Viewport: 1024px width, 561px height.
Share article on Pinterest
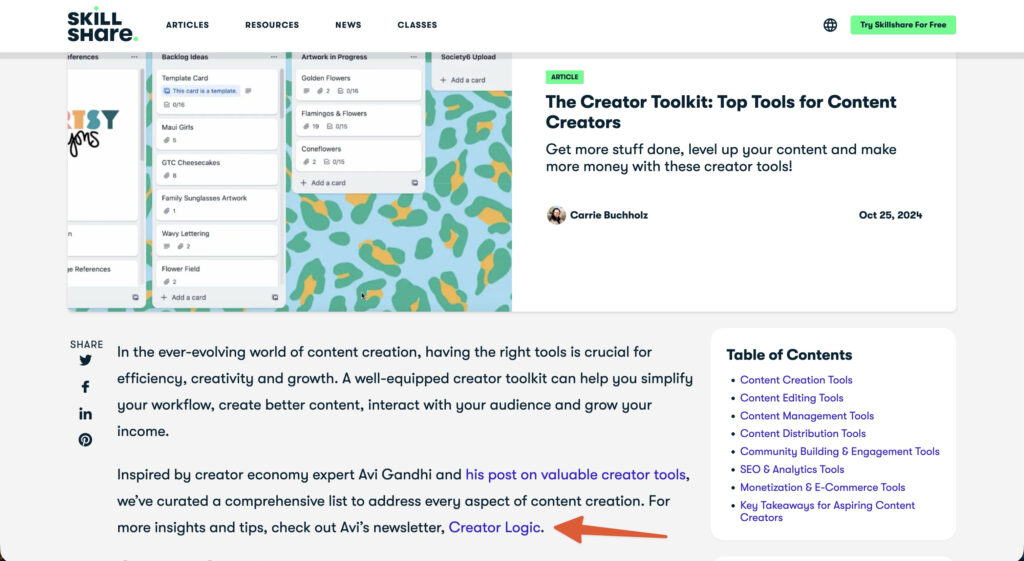[x=85, y=440]
